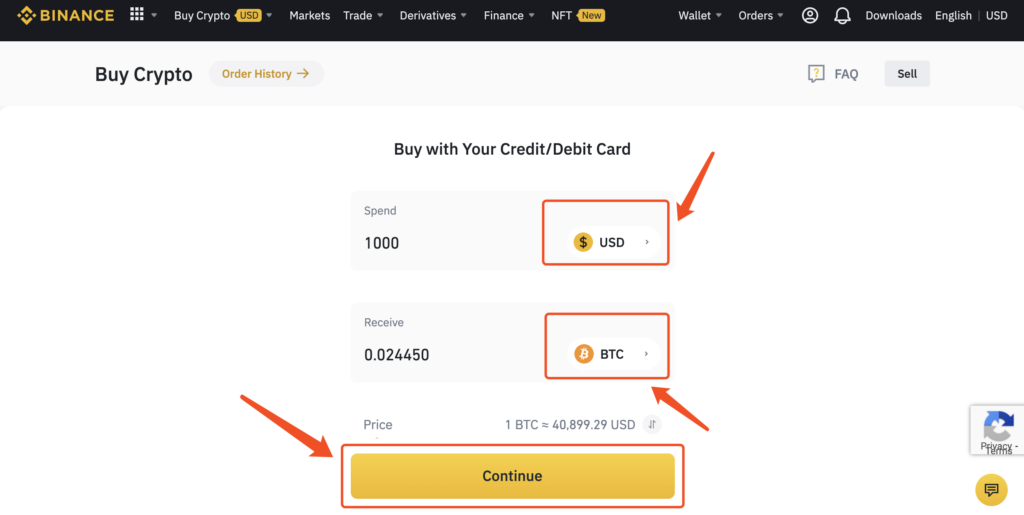The image size is (1024, 515).
Task: Click the reCAPTCHA badge
Action: click(997, 430)
